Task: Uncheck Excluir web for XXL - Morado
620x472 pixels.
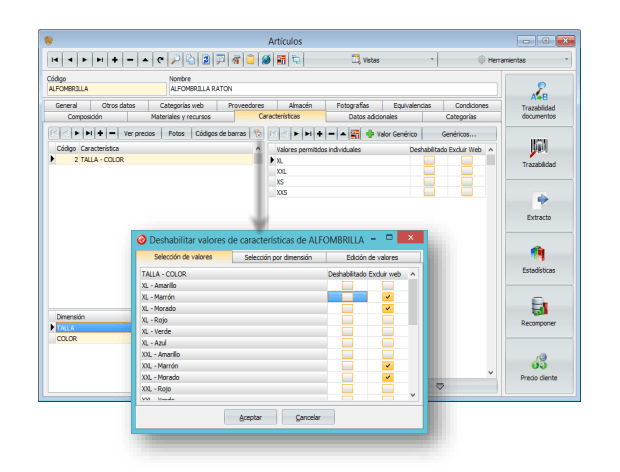Action: (388, 377)
